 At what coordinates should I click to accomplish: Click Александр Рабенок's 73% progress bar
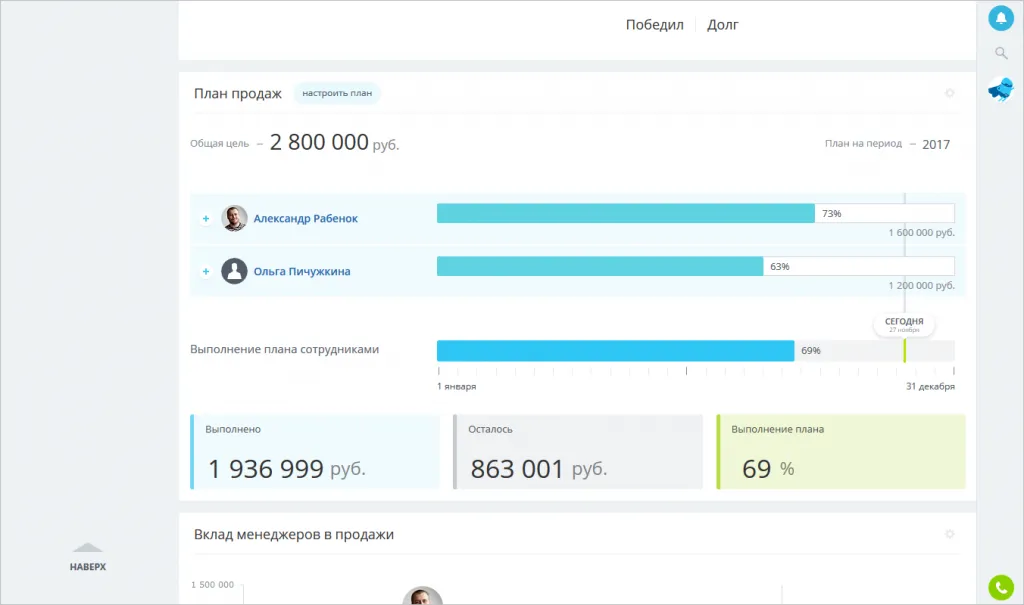[626, 213]
